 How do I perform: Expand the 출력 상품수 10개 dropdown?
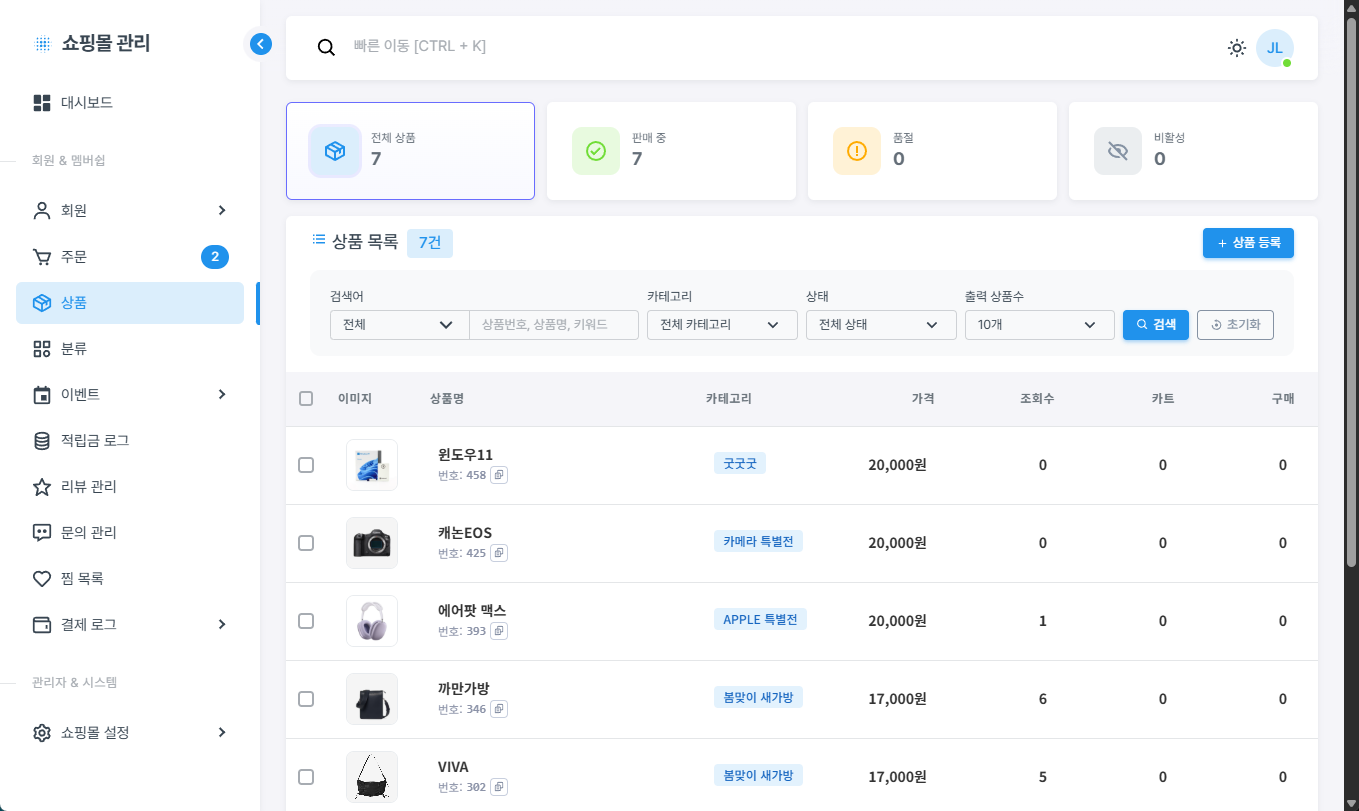(x=1039, y=325)
